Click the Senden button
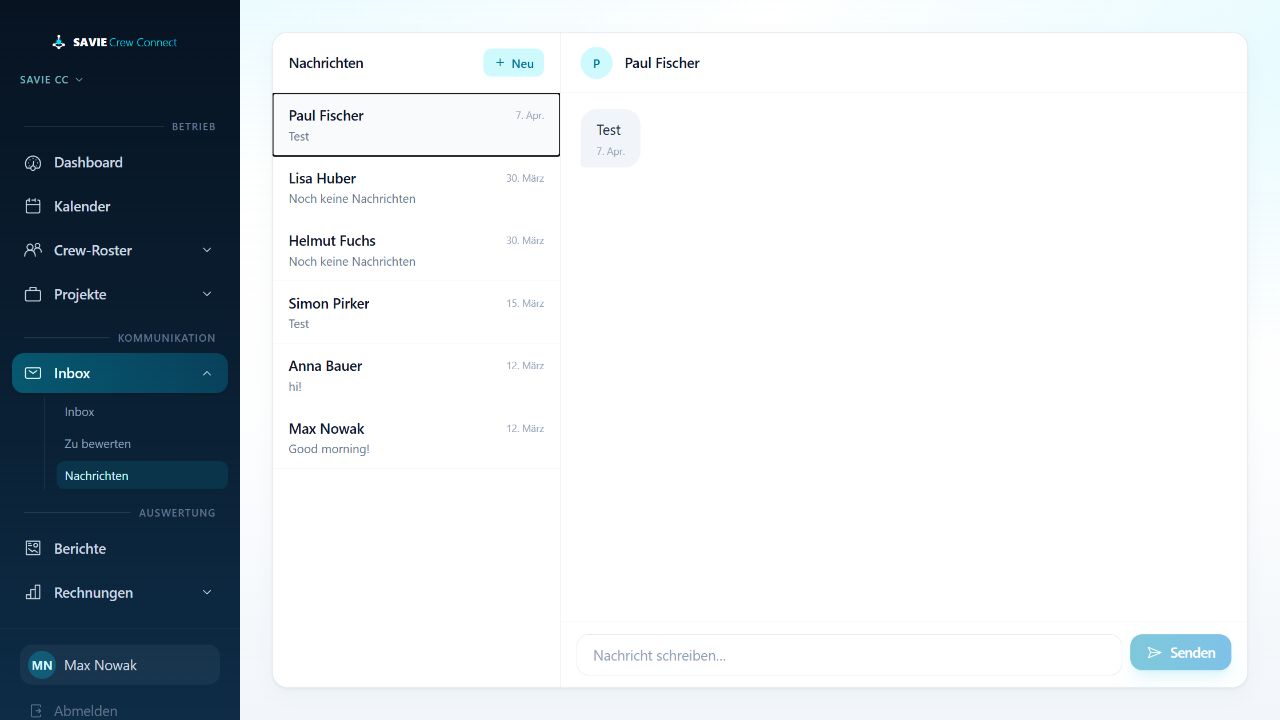The image size is (1280, 720). point(1181,652)
